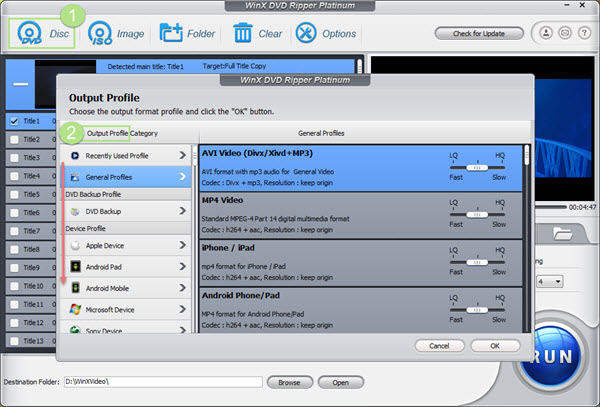Image resolution: width=600 pixels, height=407 pixels.
Task: Check the Title11 checkbox
Action: pos(14,304)
